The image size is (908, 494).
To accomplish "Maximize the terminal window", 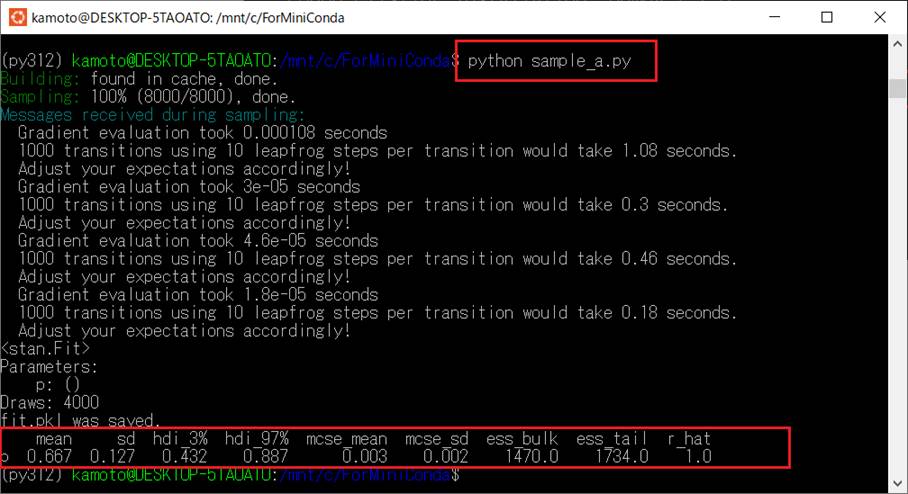I will tap(827, 17).
